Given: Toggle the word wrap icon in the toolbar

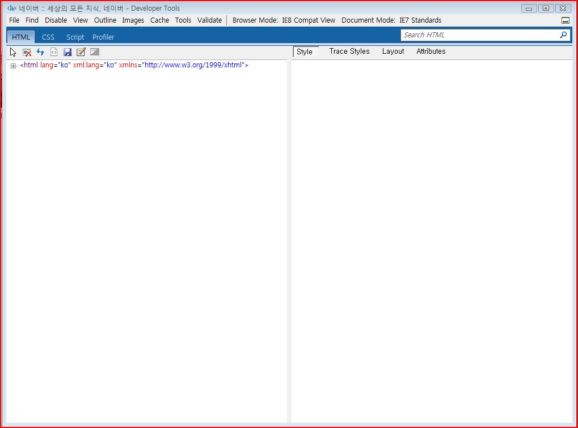Looking at the screenshot, I should [x=95, y=52].
